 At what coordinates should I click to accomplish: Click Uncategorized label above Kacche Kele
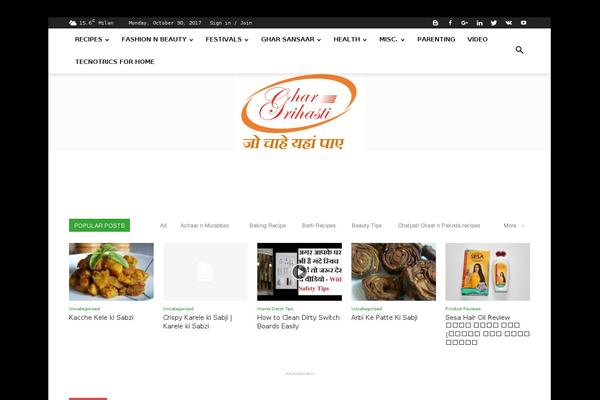click(x=84, y=309)
